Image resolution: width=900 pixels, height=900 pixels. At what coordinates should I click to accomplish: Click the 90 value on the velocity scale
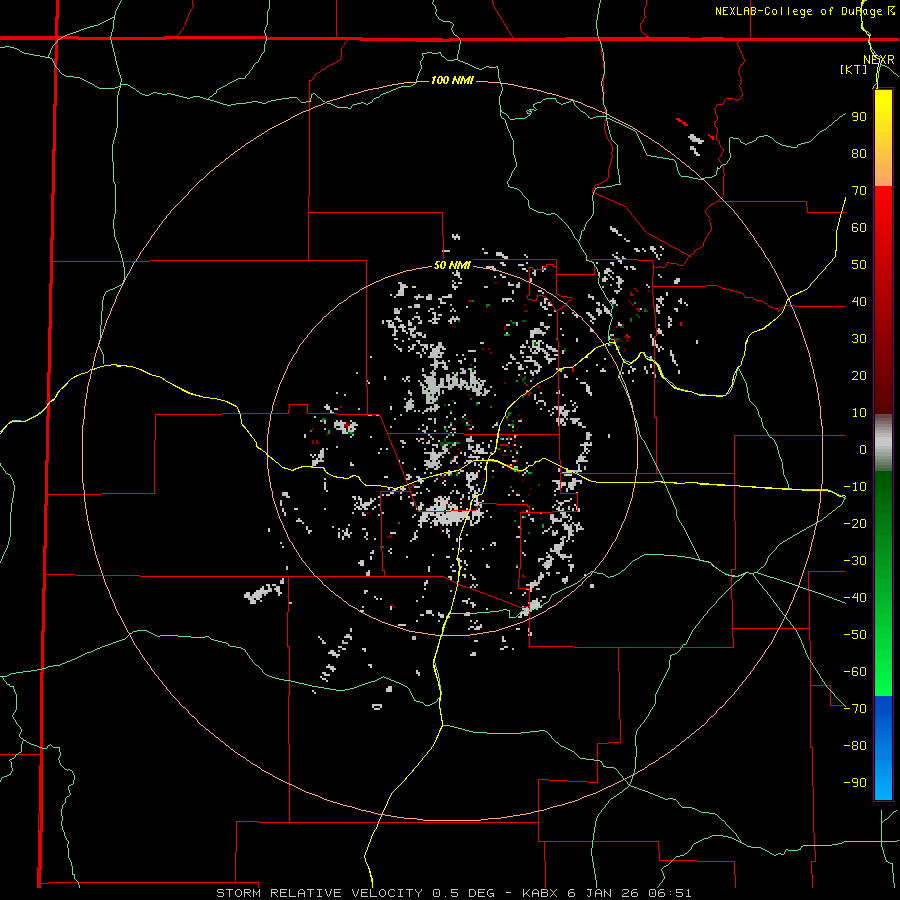(859, 117)
